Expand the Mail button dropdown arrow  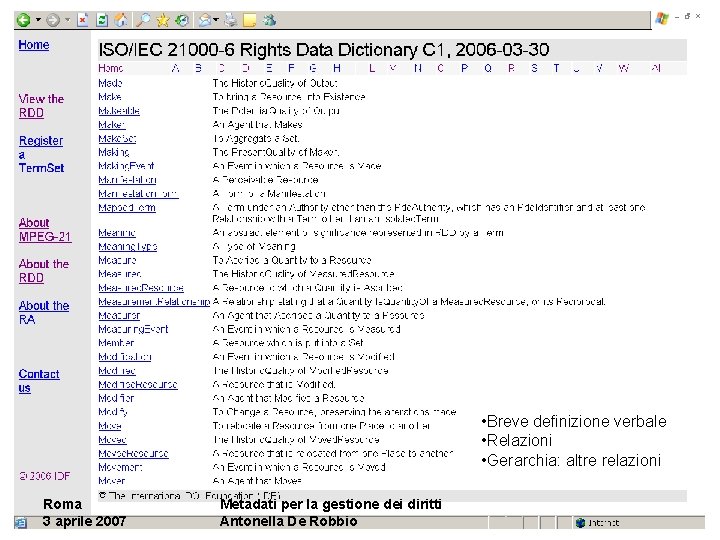216,20
